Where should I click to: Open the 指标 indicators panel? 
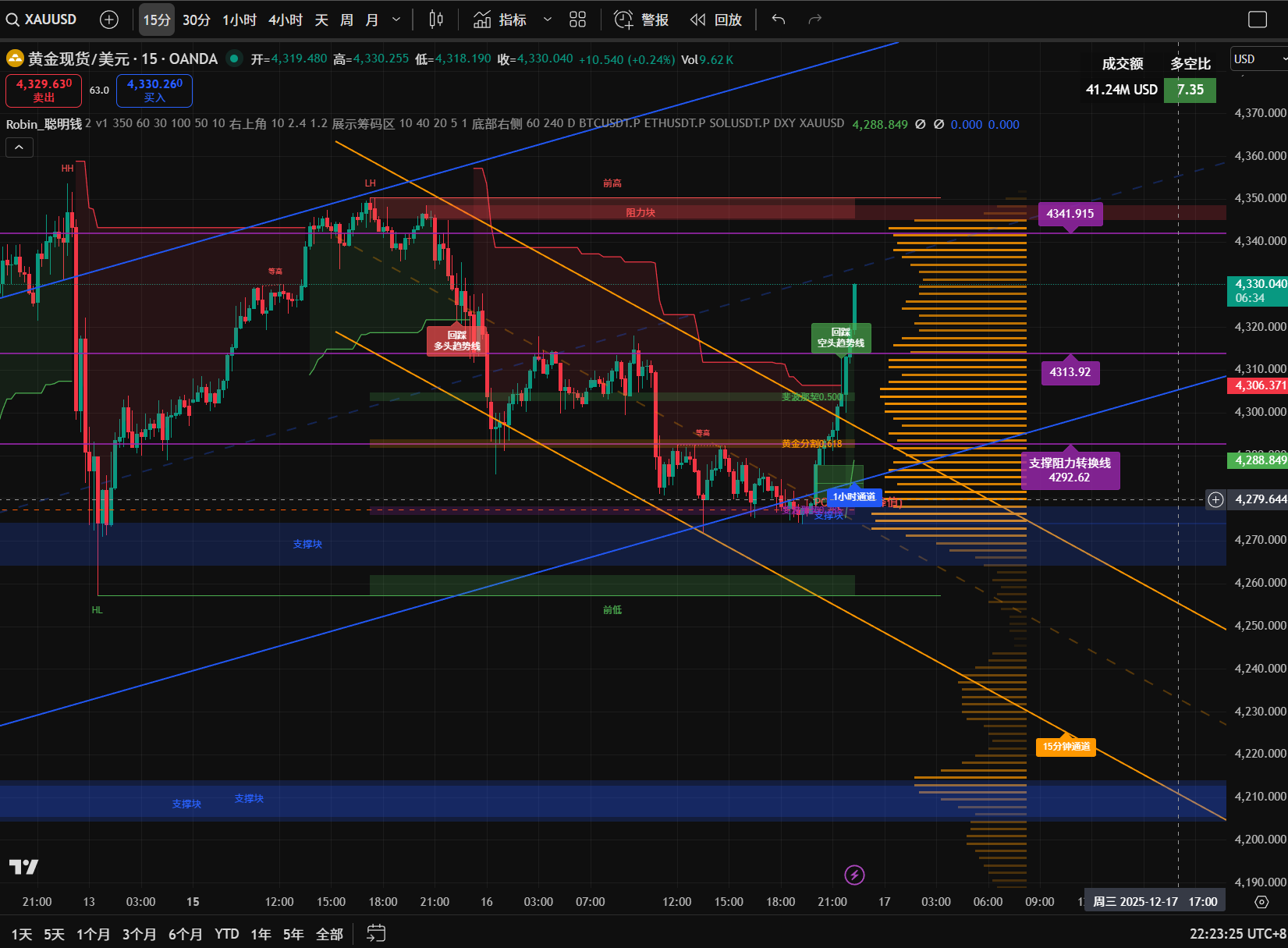(500, 20)
